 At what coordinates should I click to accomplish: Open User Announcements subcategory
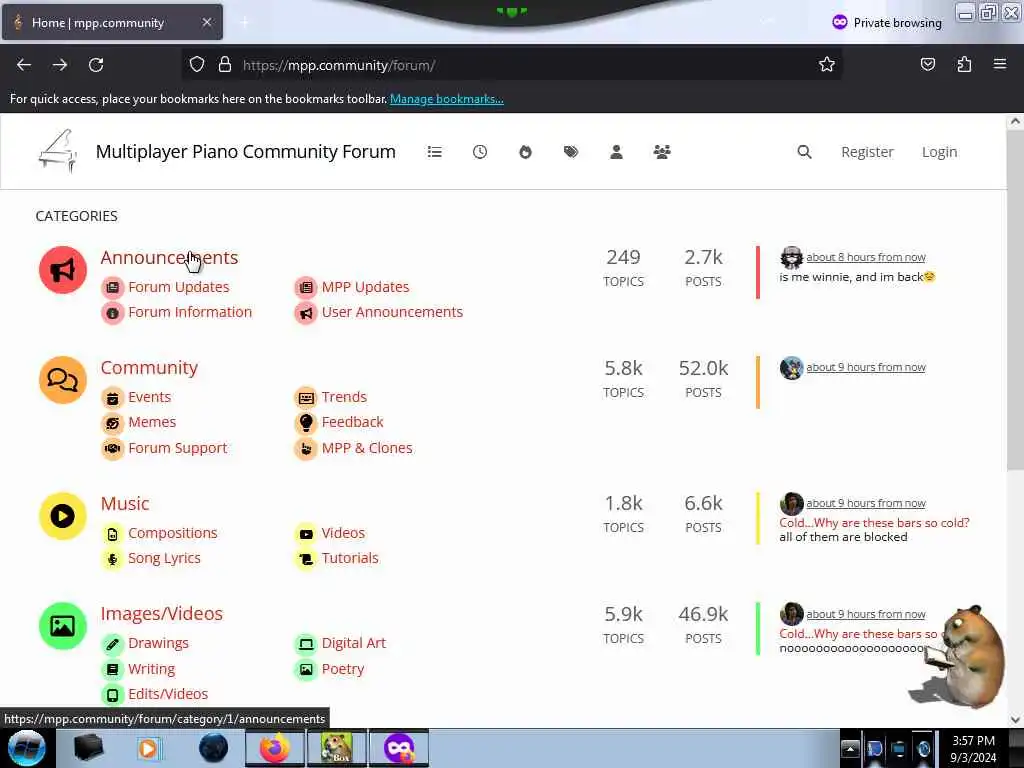[x=392, y=312]
